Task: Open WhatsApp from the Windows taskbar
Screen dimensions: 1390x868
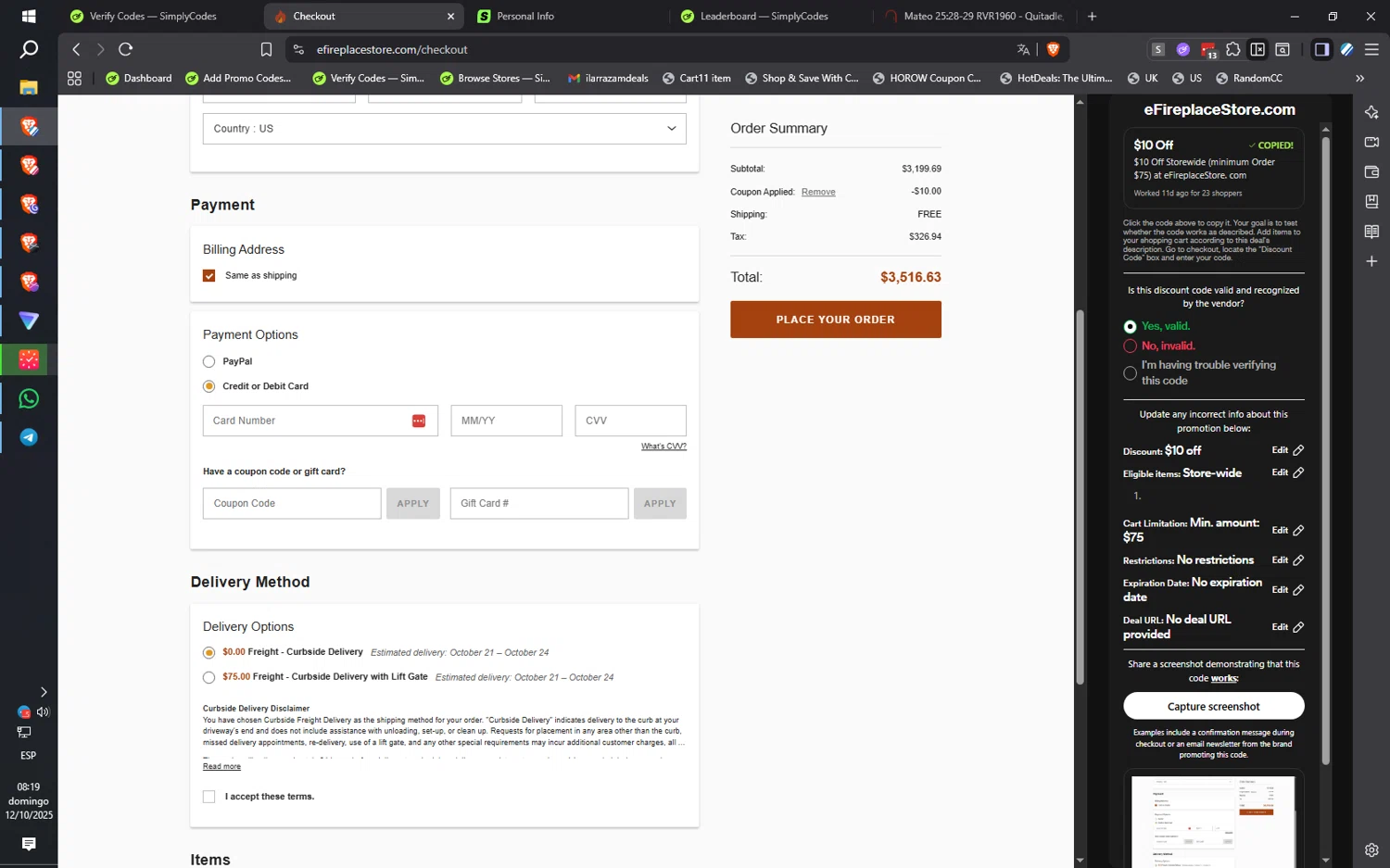Action: coord(29,398)
